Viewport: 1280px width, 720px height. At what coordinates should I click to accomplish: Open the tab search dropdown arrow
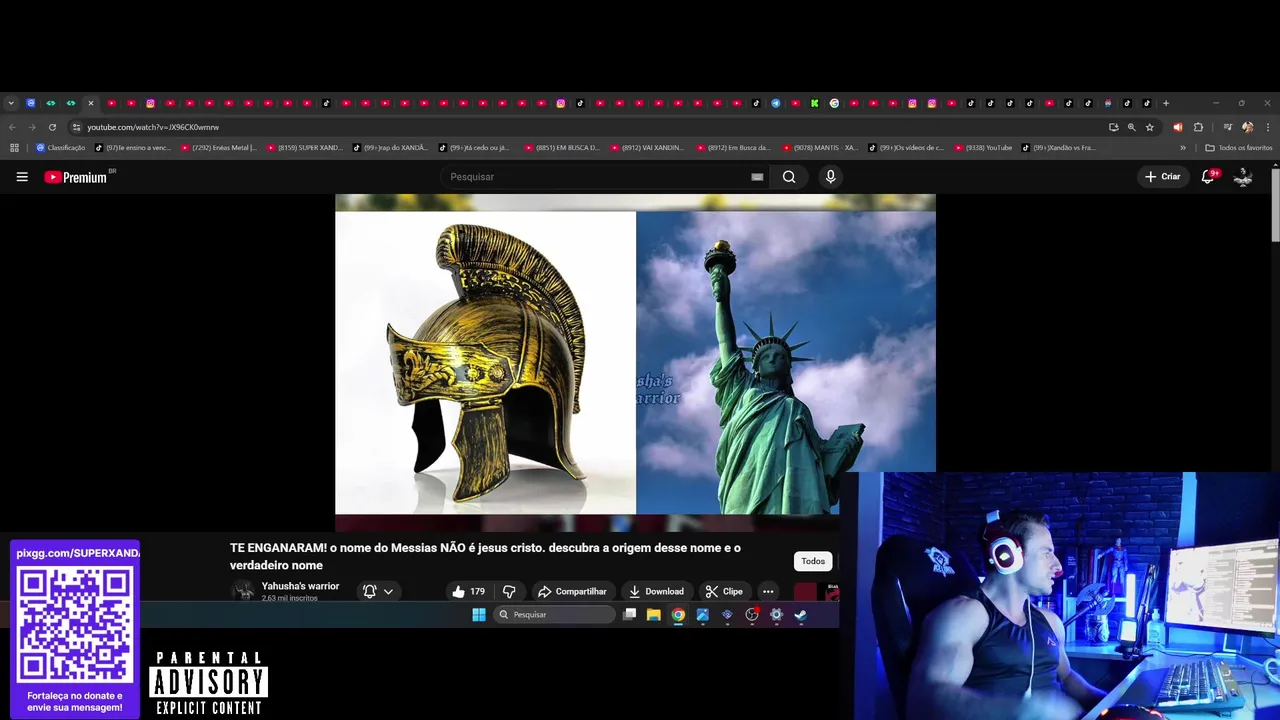tap(11, 103)
